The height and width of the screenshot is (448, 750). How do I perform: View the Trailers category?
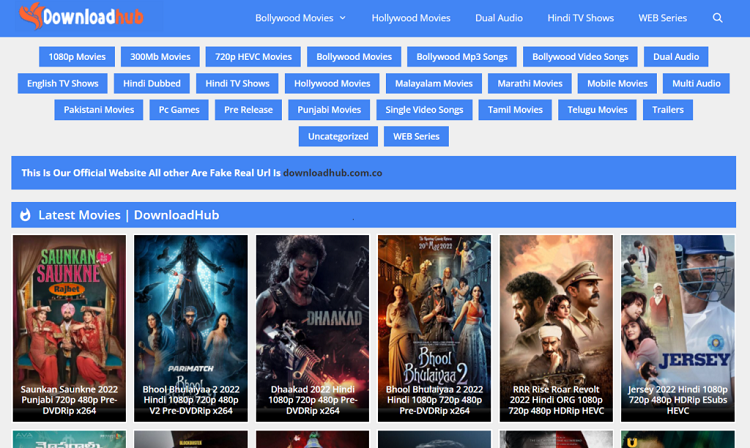pos(668,110)
